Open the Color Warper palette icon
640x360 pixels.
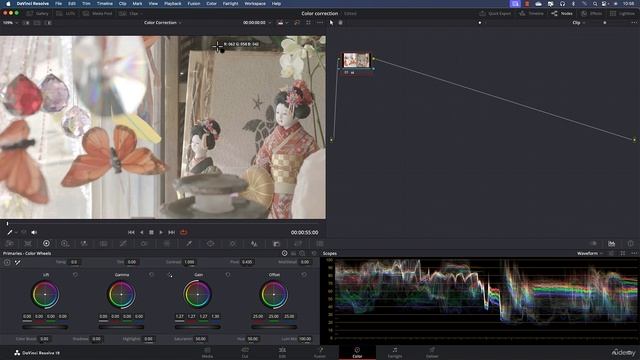click(x=167, y=244)
